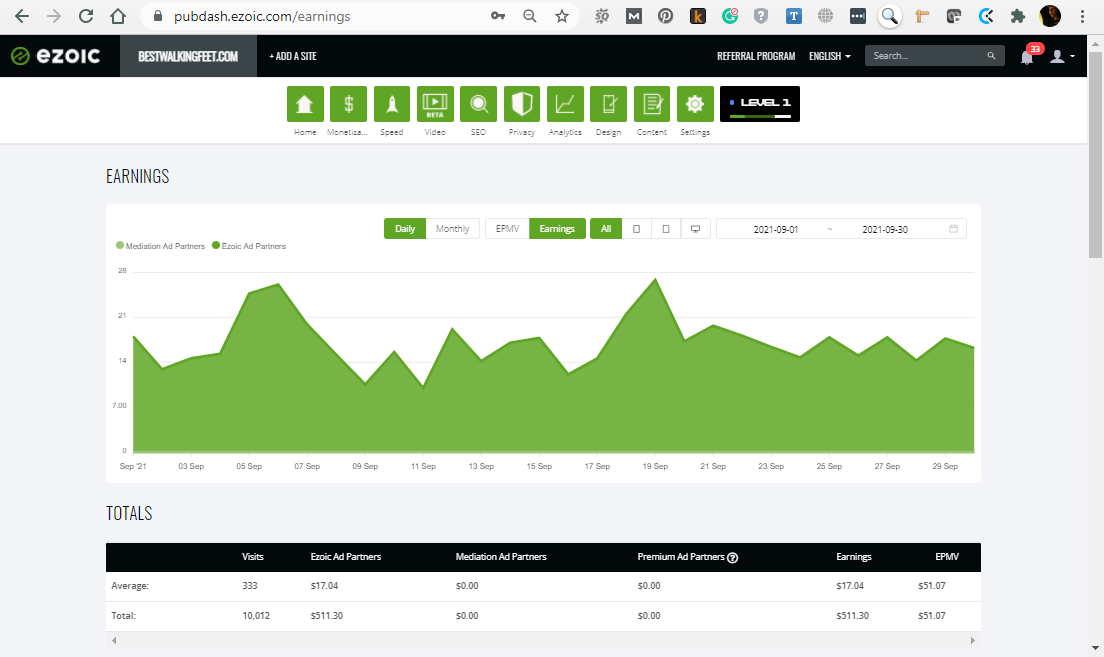Click the EPMV column header
The image size is (1104, 657).
coord(947,557)
